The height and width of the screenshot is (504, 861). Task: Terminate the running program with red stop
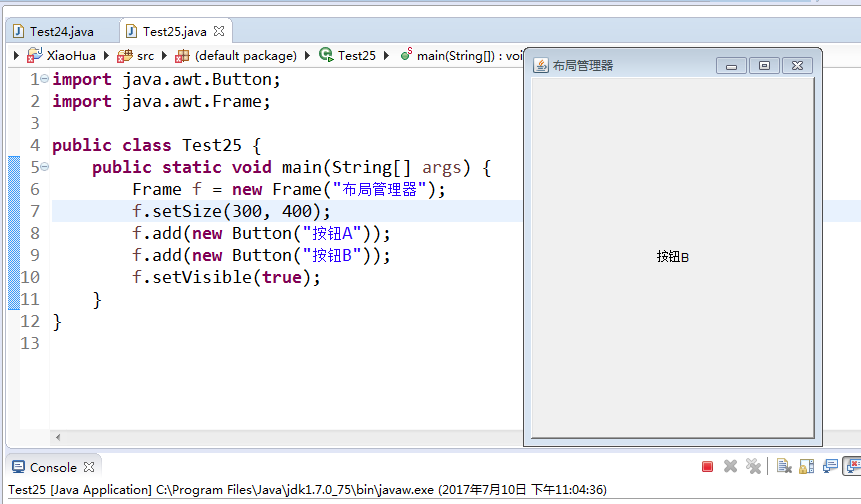[x=707, y=467]
